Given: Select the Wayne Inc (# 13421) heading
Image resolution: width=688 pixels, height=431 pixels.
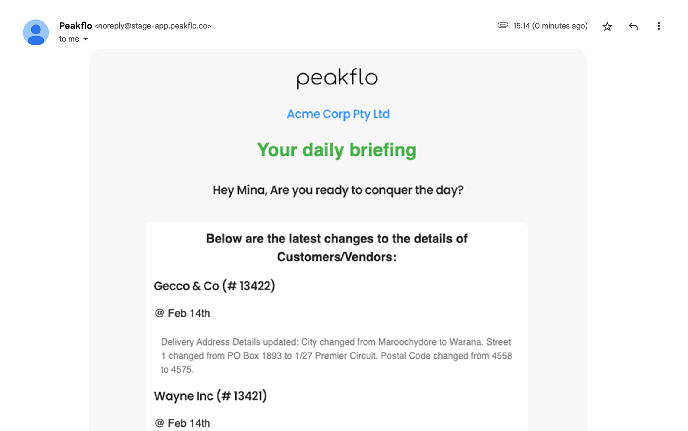Looking at the screenshot, I should tap(210, 396).
